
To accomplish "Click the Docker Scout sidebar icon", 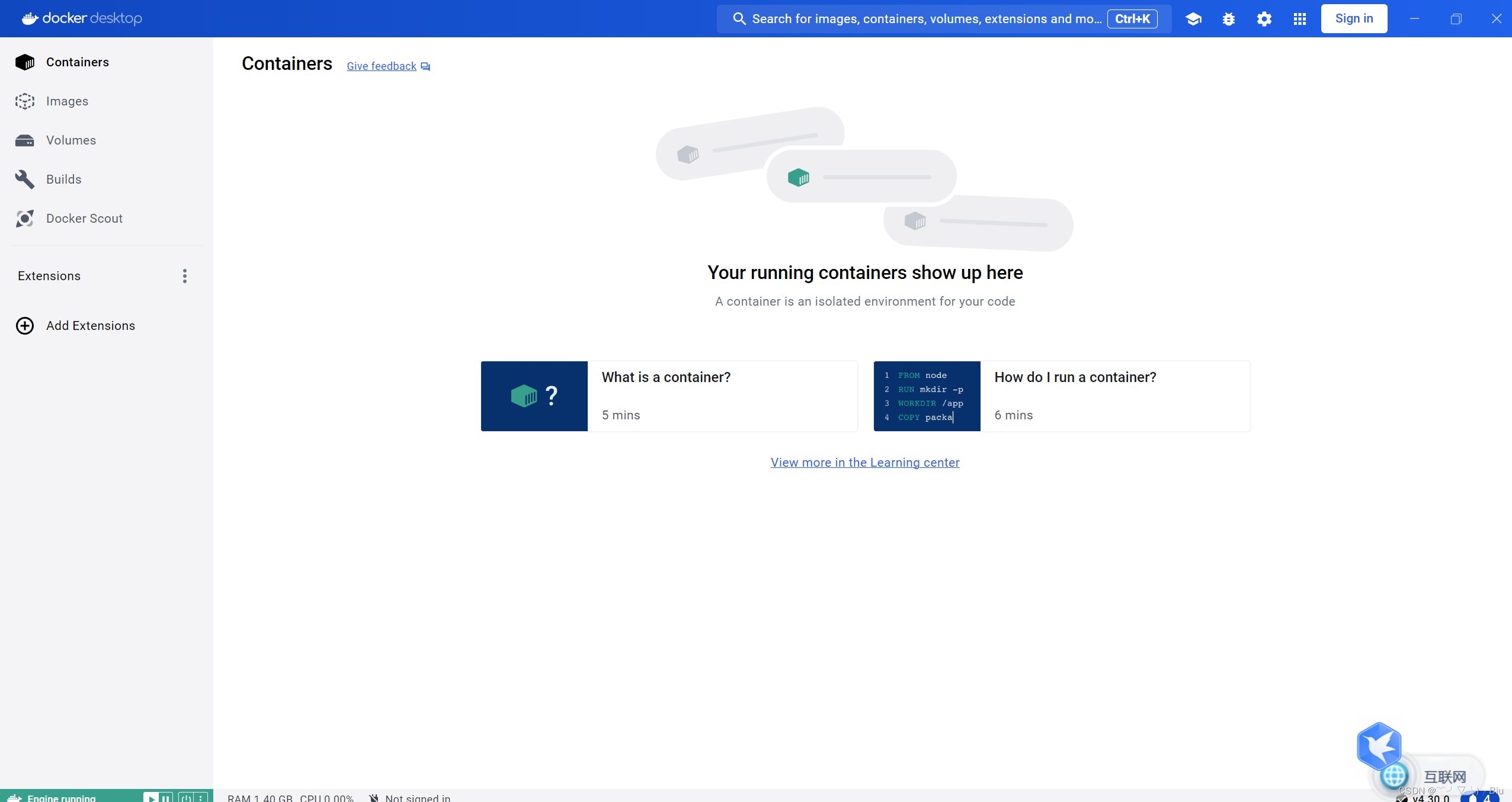I will tap(25, 219).
